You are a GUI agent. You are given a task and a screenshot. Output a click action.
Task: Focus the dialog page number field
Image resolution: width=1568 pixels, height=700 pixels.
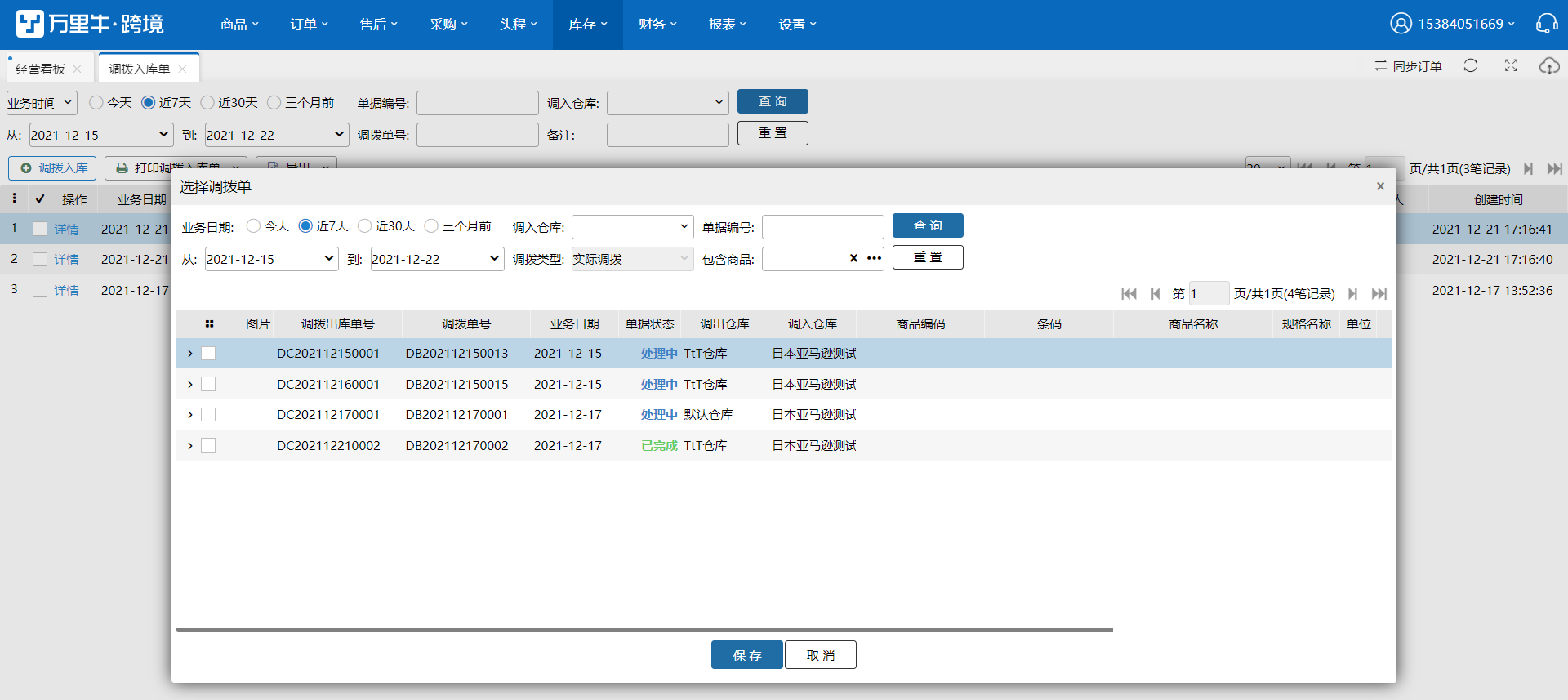(x=1209, y=293)
